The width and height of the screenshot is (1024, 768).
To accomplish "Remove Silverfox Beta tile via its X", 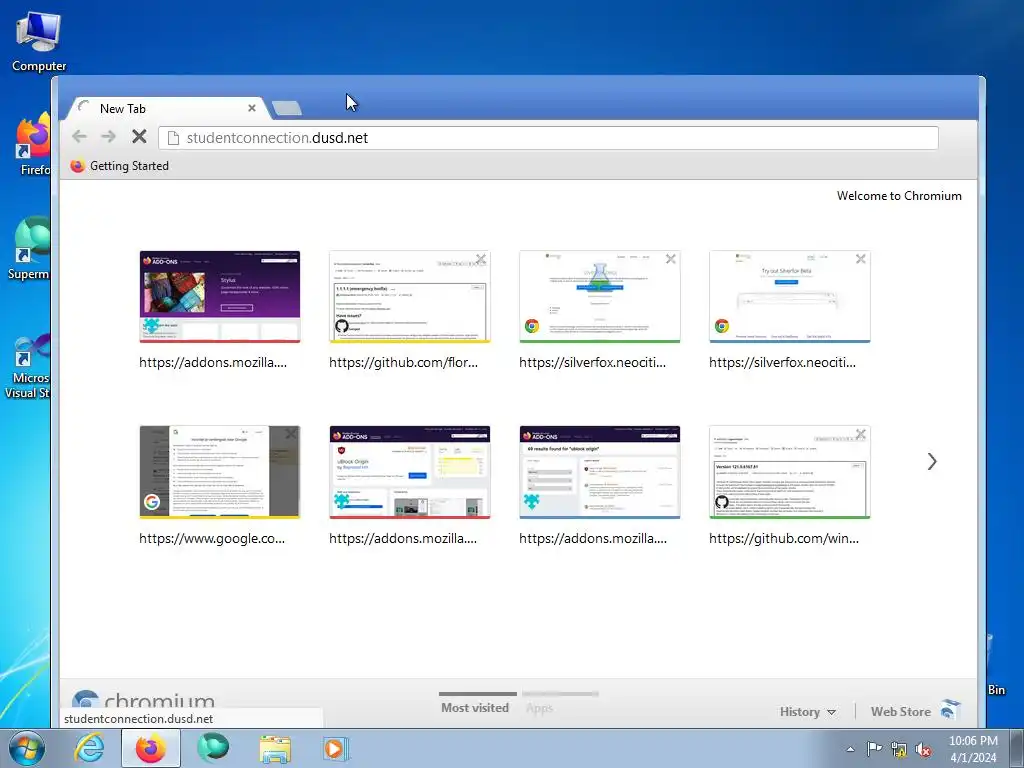I will point(861,259).
